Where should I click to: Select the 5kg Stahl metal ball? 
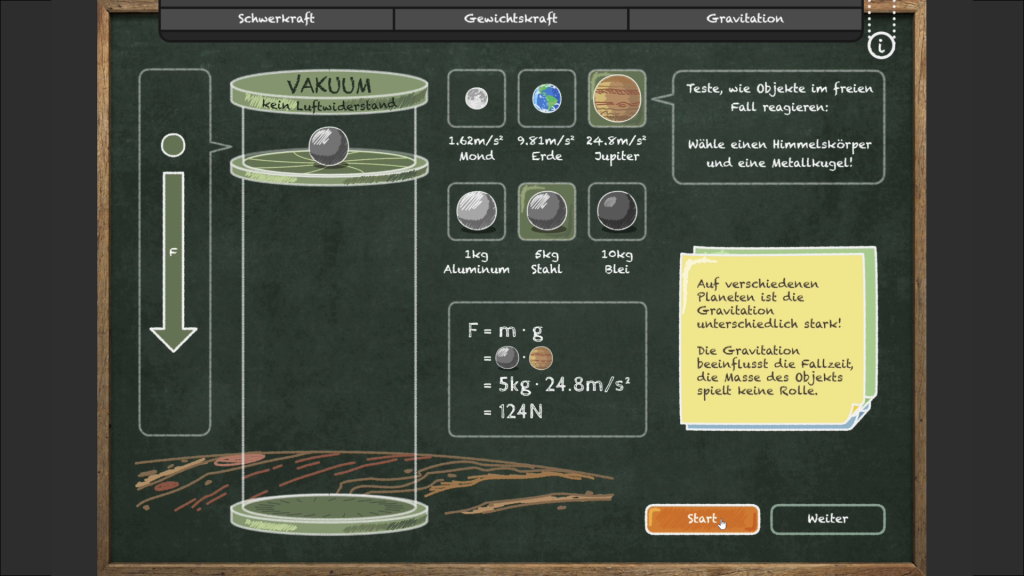point(546,212)
